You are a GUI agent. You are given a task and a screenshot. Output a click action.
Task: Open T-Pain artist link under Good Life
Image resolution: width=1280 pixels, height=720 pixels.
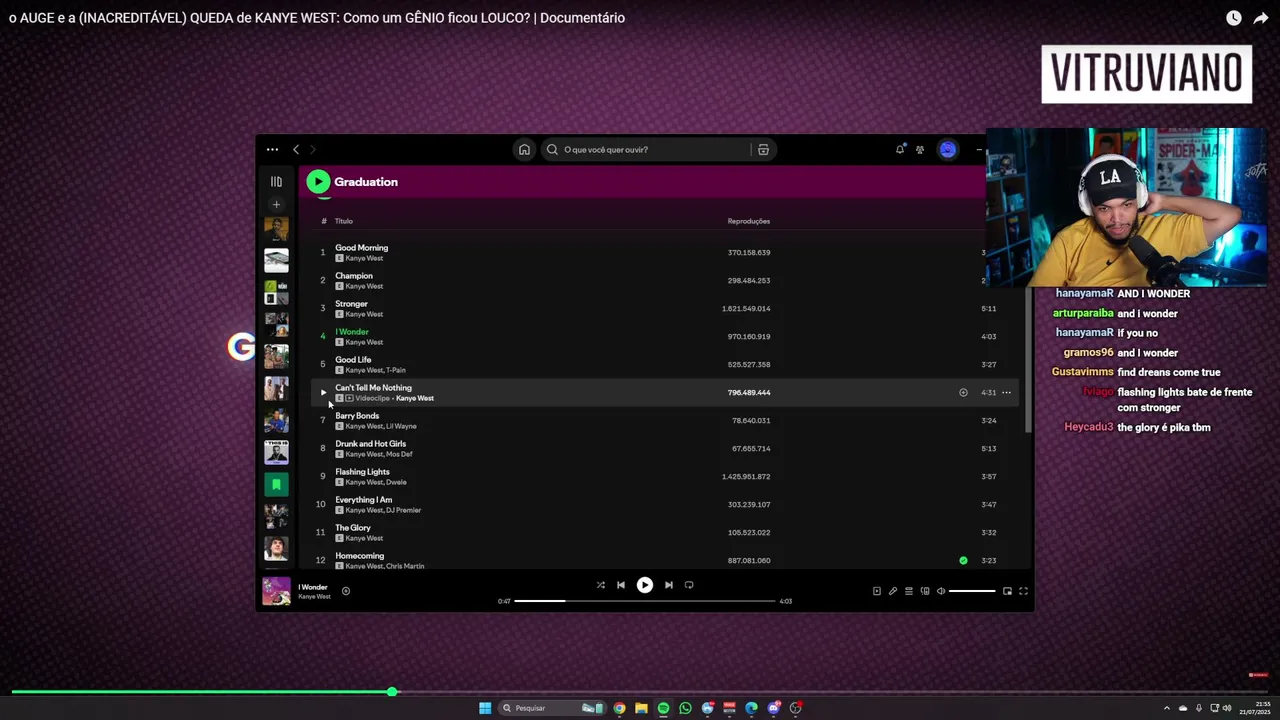point(396,370)
